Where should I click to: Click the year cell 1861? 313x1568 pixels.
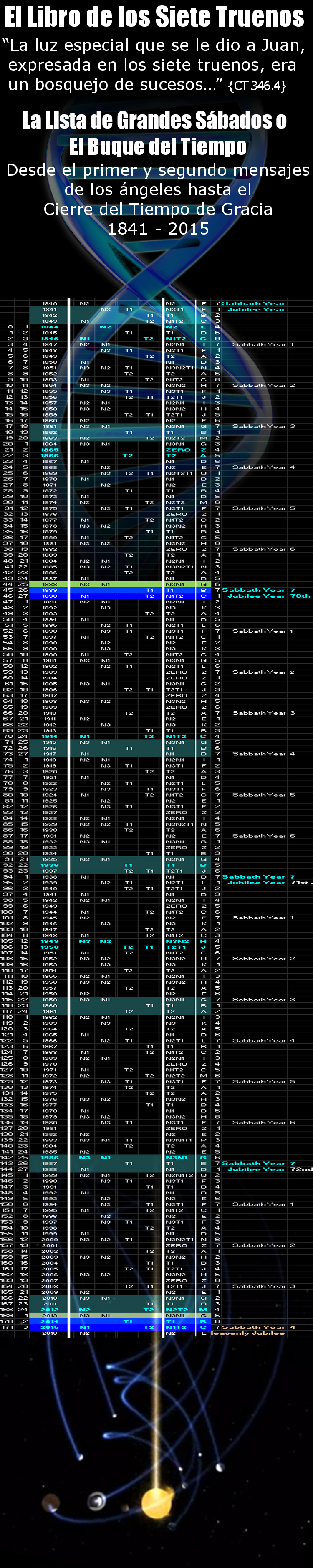coord(49,426)
